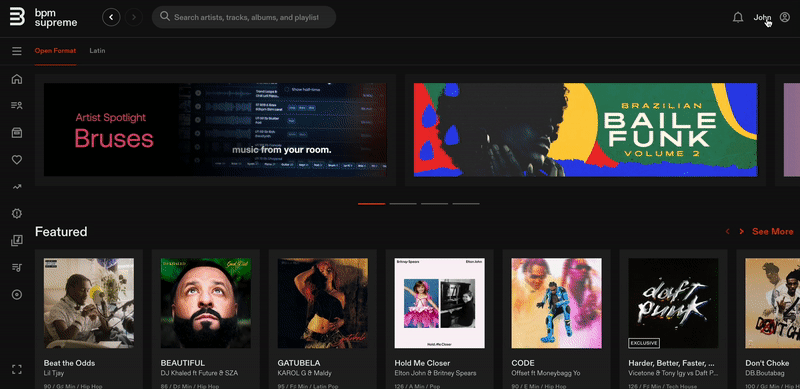
Task: Open the BEAUTIFUL album cover
Action: pos(206,303)
